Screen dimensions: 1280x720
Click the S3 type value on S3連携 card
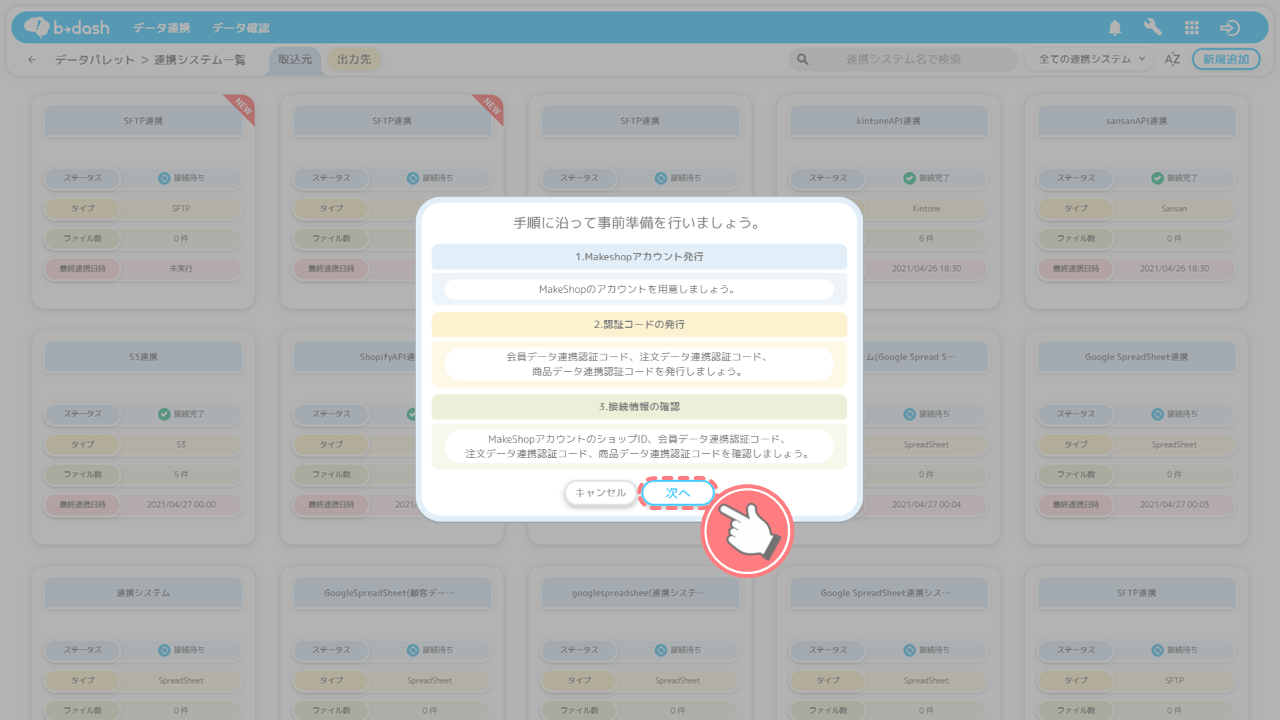click(181, 445)
